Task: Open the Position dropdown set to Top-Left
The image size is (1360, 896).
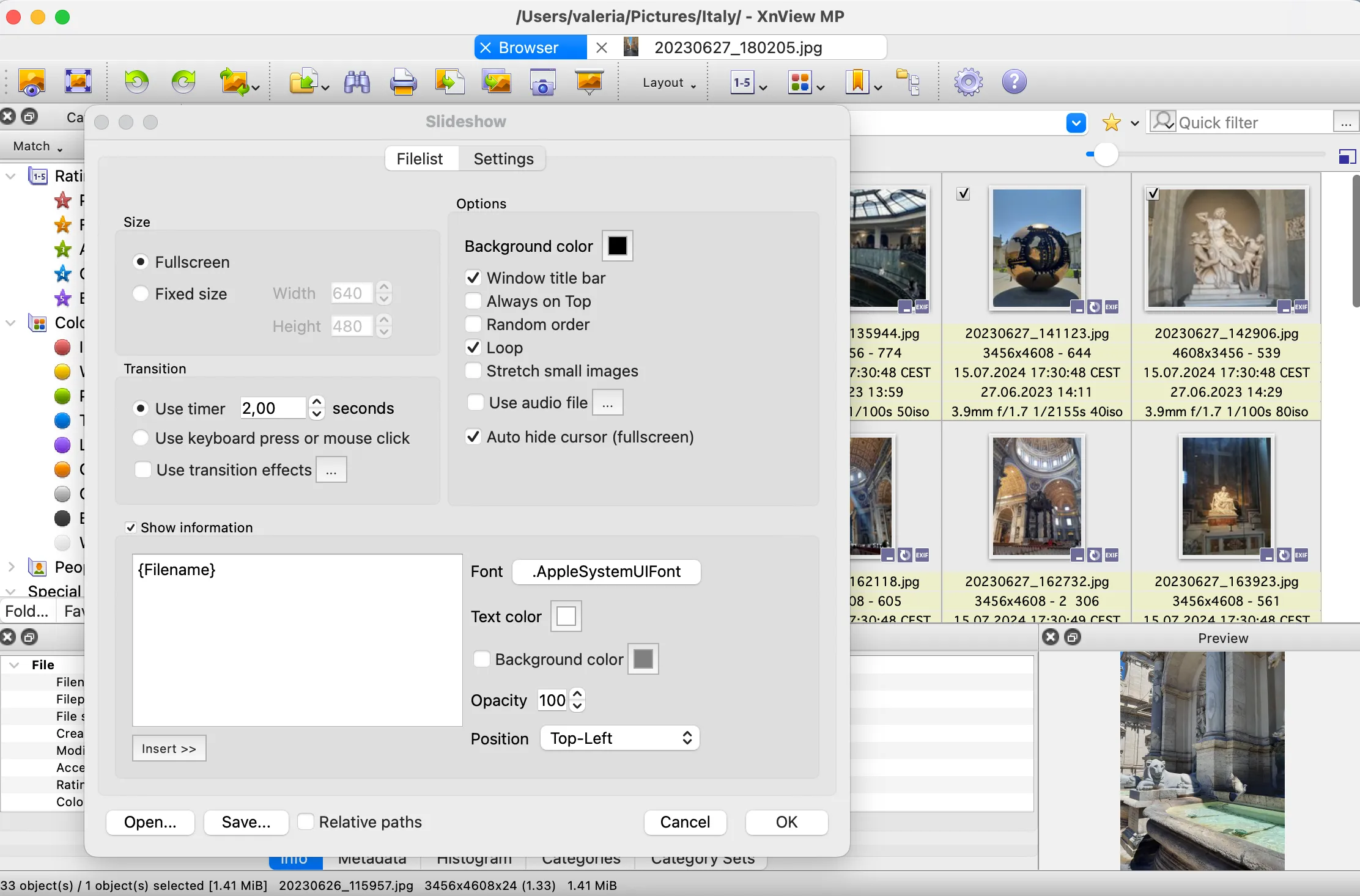Action: tap(619, 738)
